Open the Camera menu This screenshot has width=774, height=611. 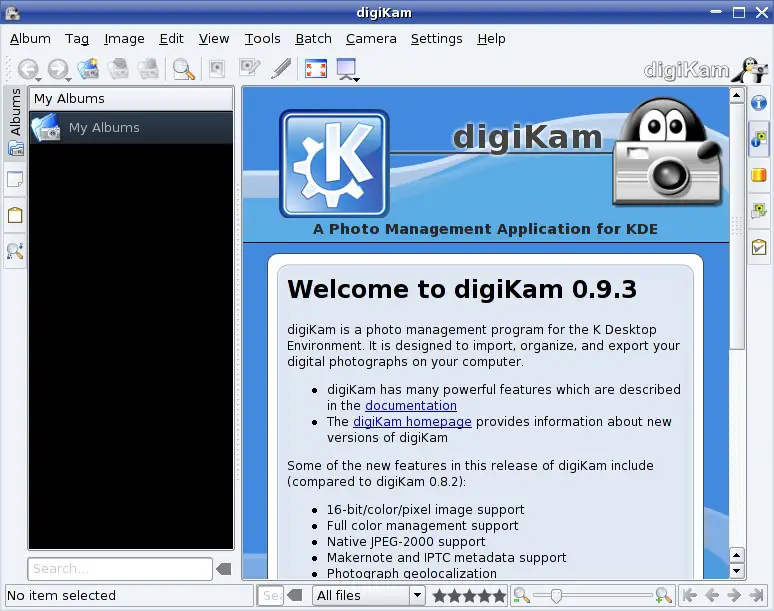point(371,38)
